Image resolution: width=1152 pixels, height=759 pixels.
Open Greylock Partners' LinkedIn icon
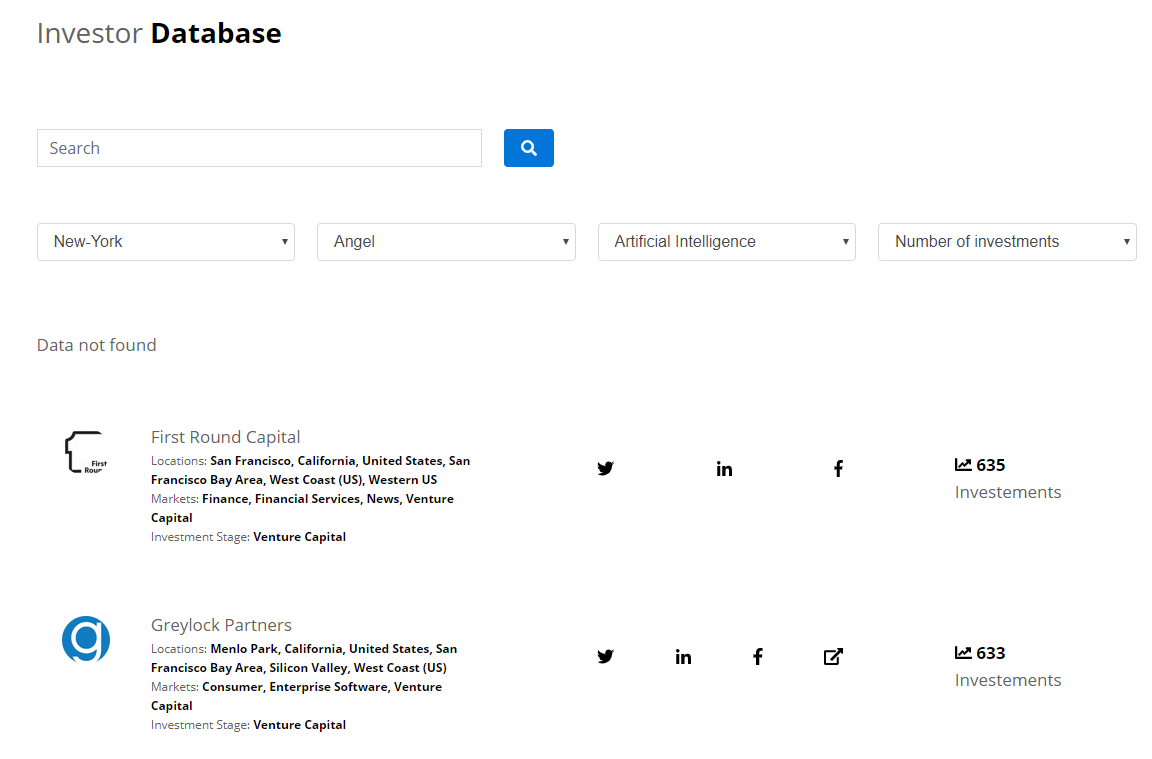(x=683, y=656)
